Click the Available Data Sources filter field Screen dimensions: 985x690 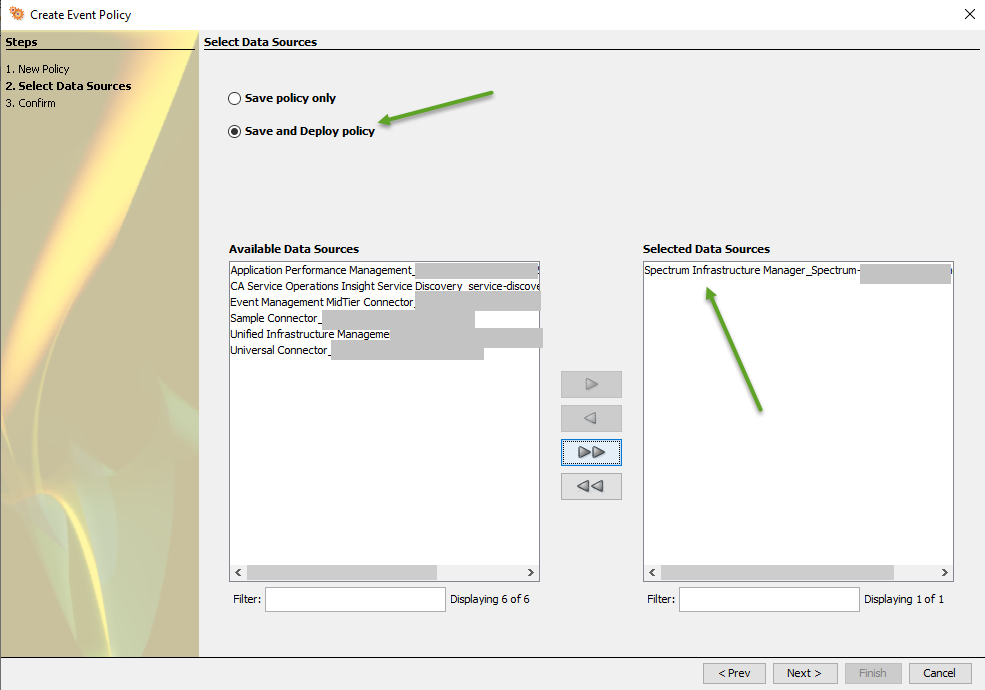tap(355, 600)
